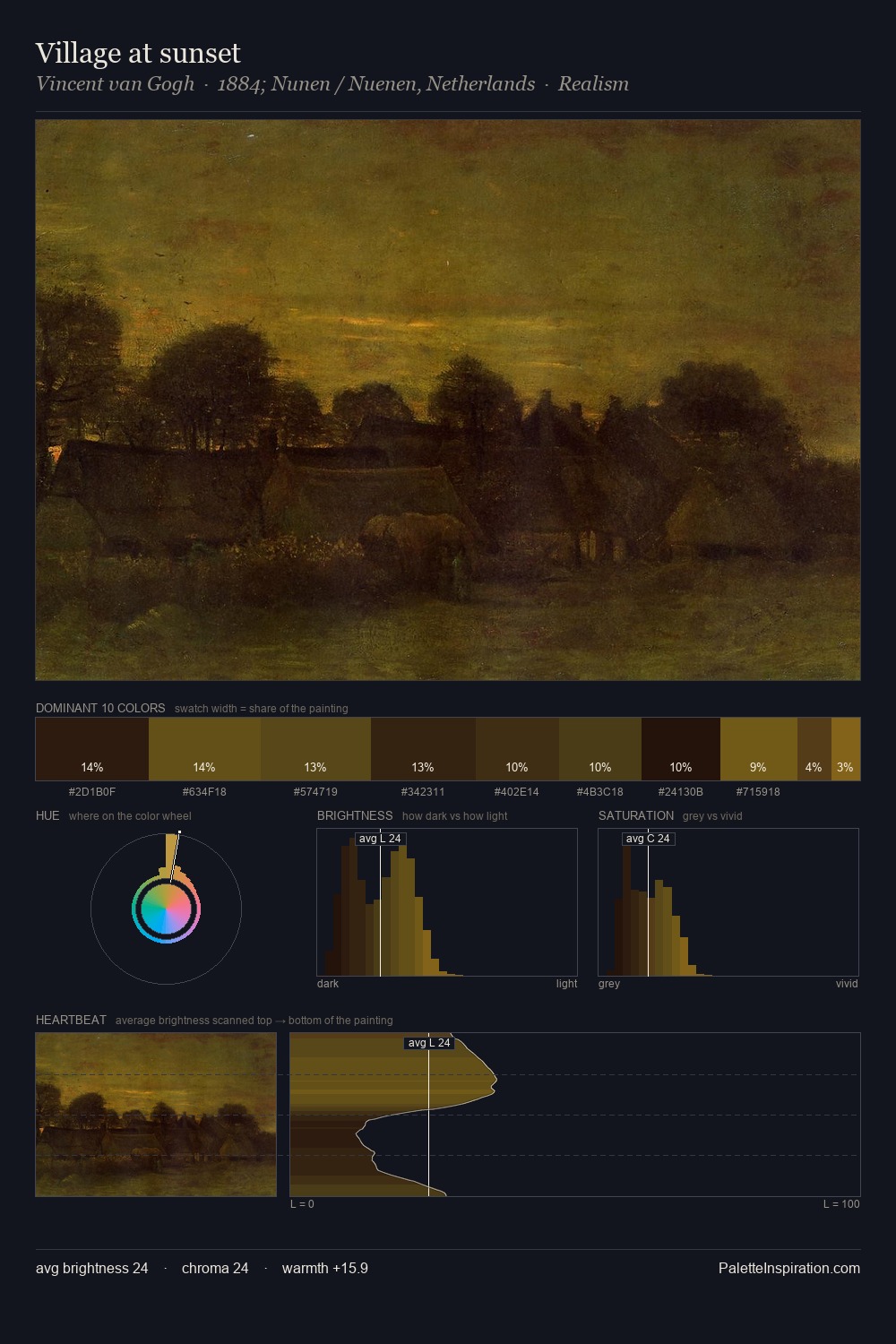Click the 'light' axis label

[x=566, y=984]
